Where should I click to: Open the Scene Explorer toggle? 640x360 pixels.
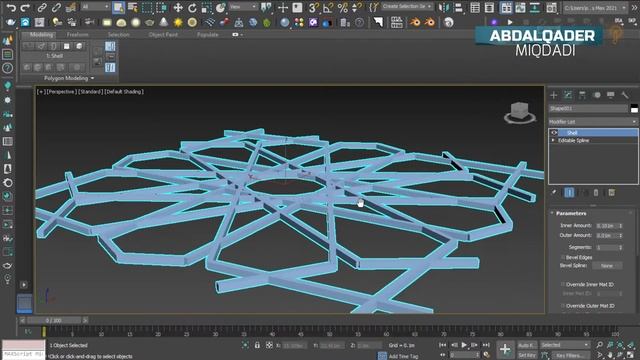point(475,7)
